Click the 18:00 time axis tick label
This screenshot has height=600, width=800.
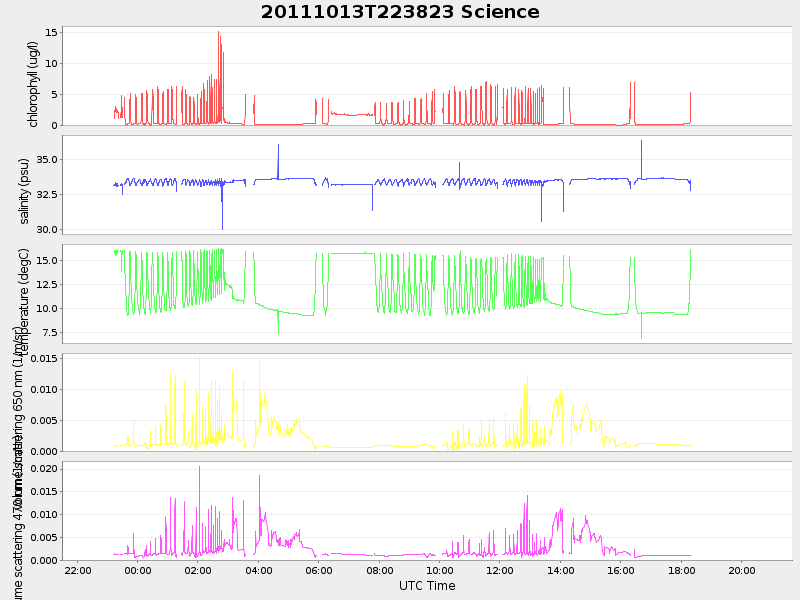click(682, 570)
